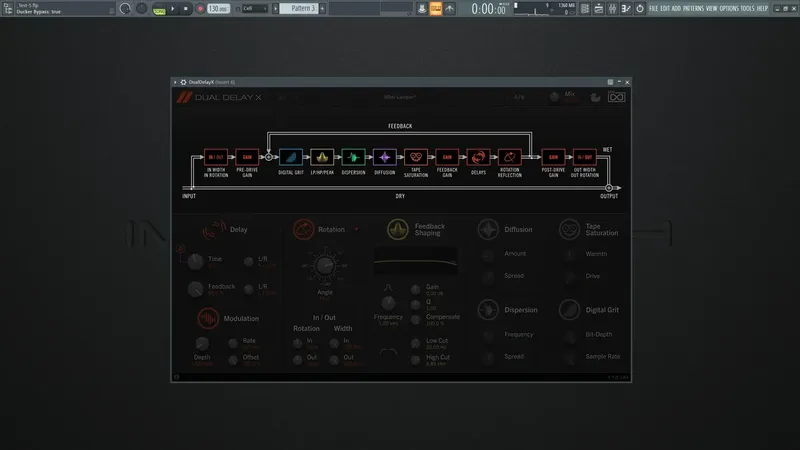Click the delay Feedback knob
Viewport: 800px width, 450px height.
(x=195, y=289)
